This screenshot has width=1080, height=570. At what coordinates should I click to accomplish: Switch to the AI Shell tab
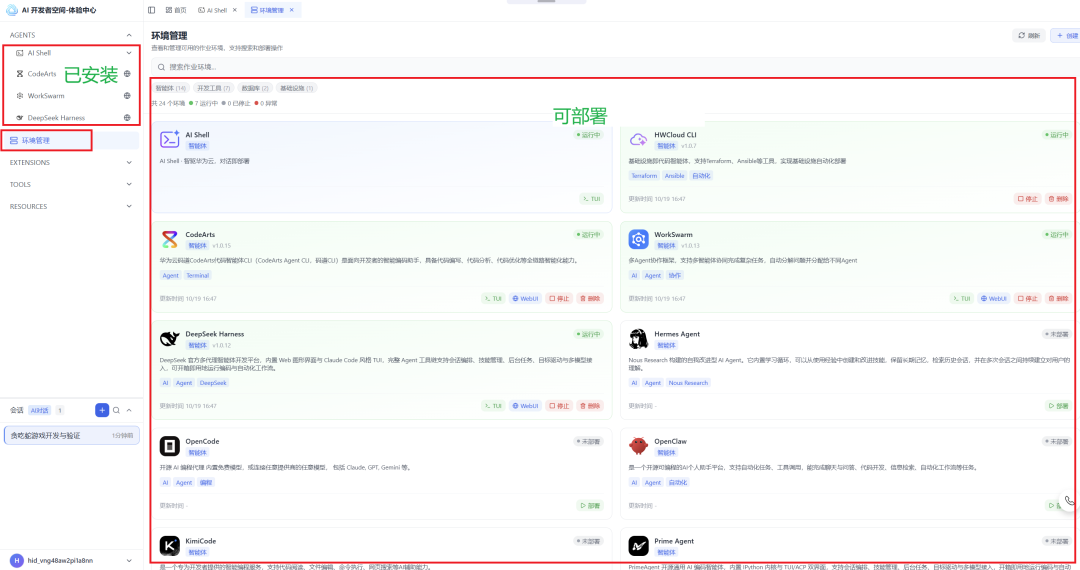point(212,10)
